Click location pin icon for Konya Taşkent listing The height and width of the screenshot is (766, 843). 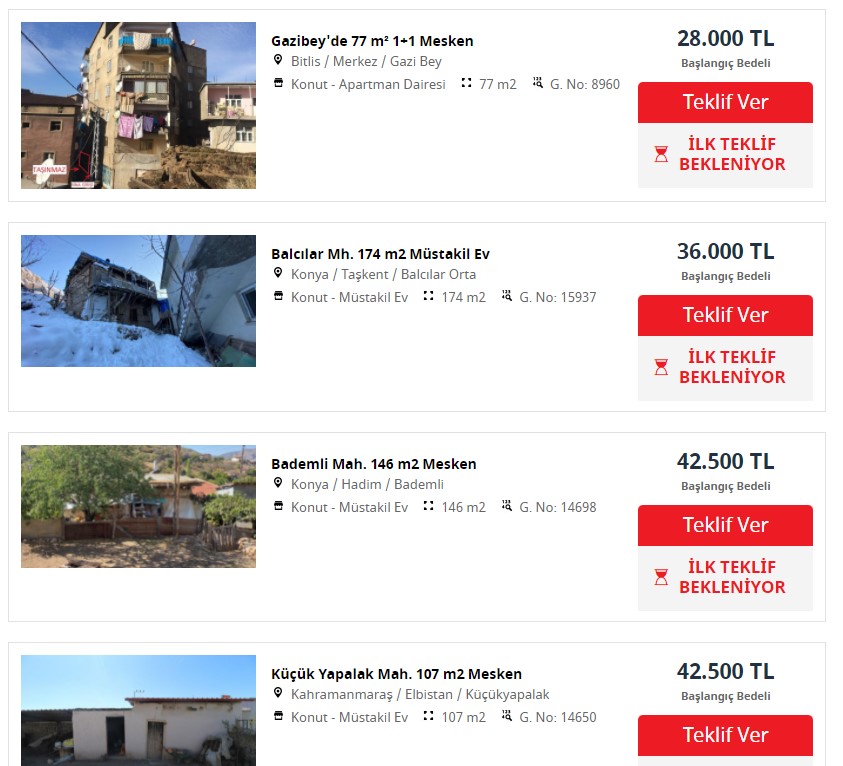278,273
